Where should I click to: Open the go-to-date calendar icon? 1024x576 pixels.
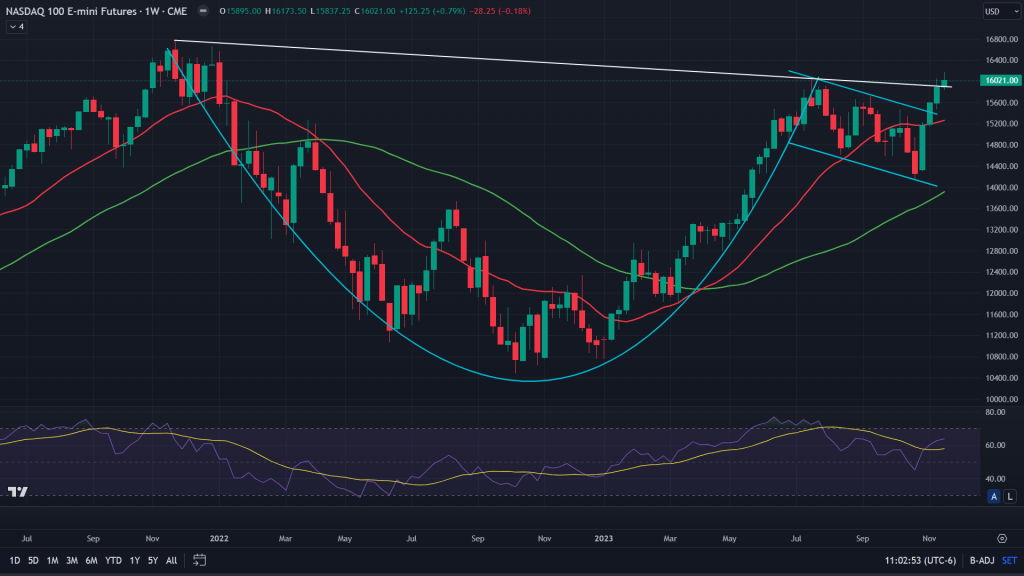coord(200,560)
